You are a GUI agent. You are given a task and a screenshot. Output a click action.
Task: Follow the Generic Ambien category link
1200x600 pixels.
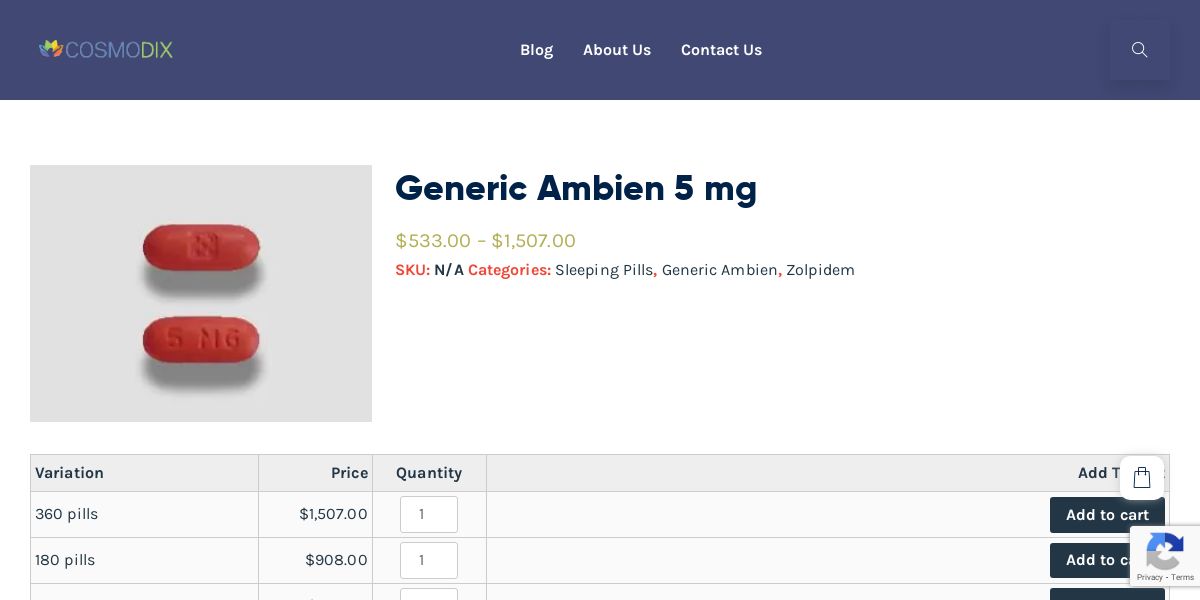coord(719,270)
